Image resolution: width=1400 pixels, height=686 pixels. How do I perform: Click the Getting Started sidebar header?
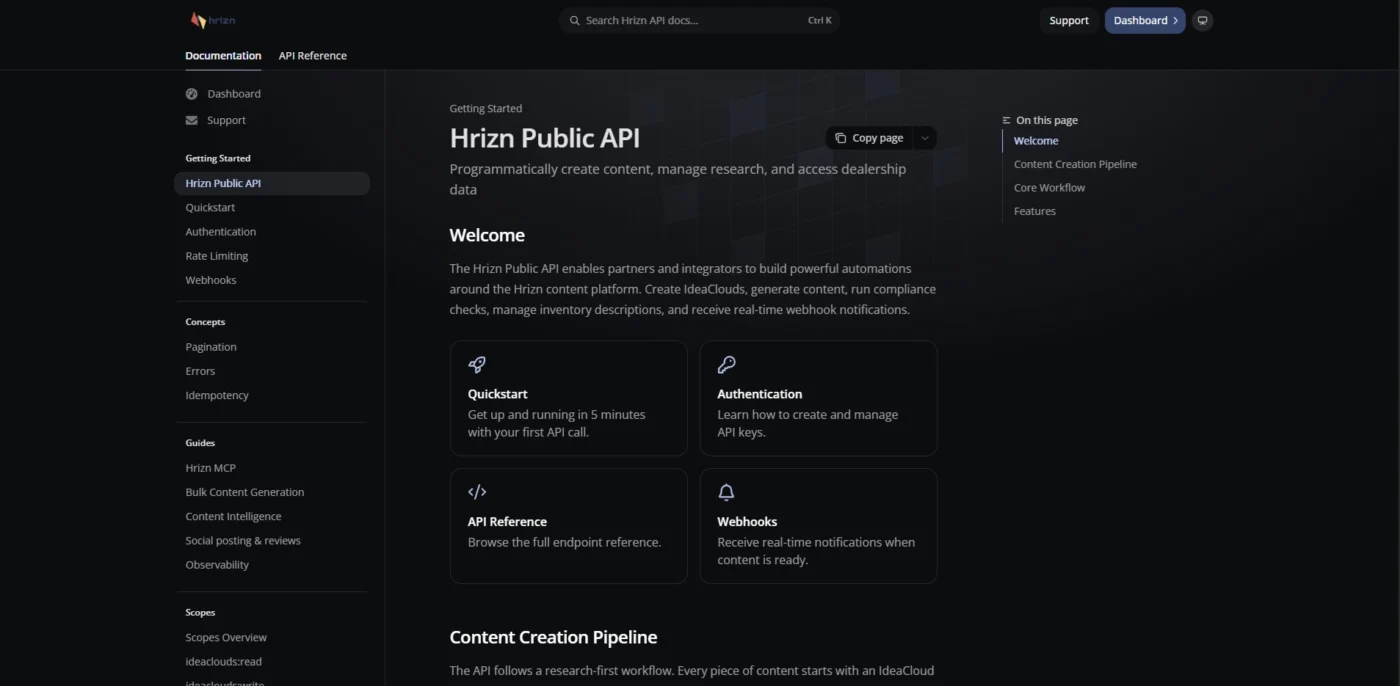point(218,158)
